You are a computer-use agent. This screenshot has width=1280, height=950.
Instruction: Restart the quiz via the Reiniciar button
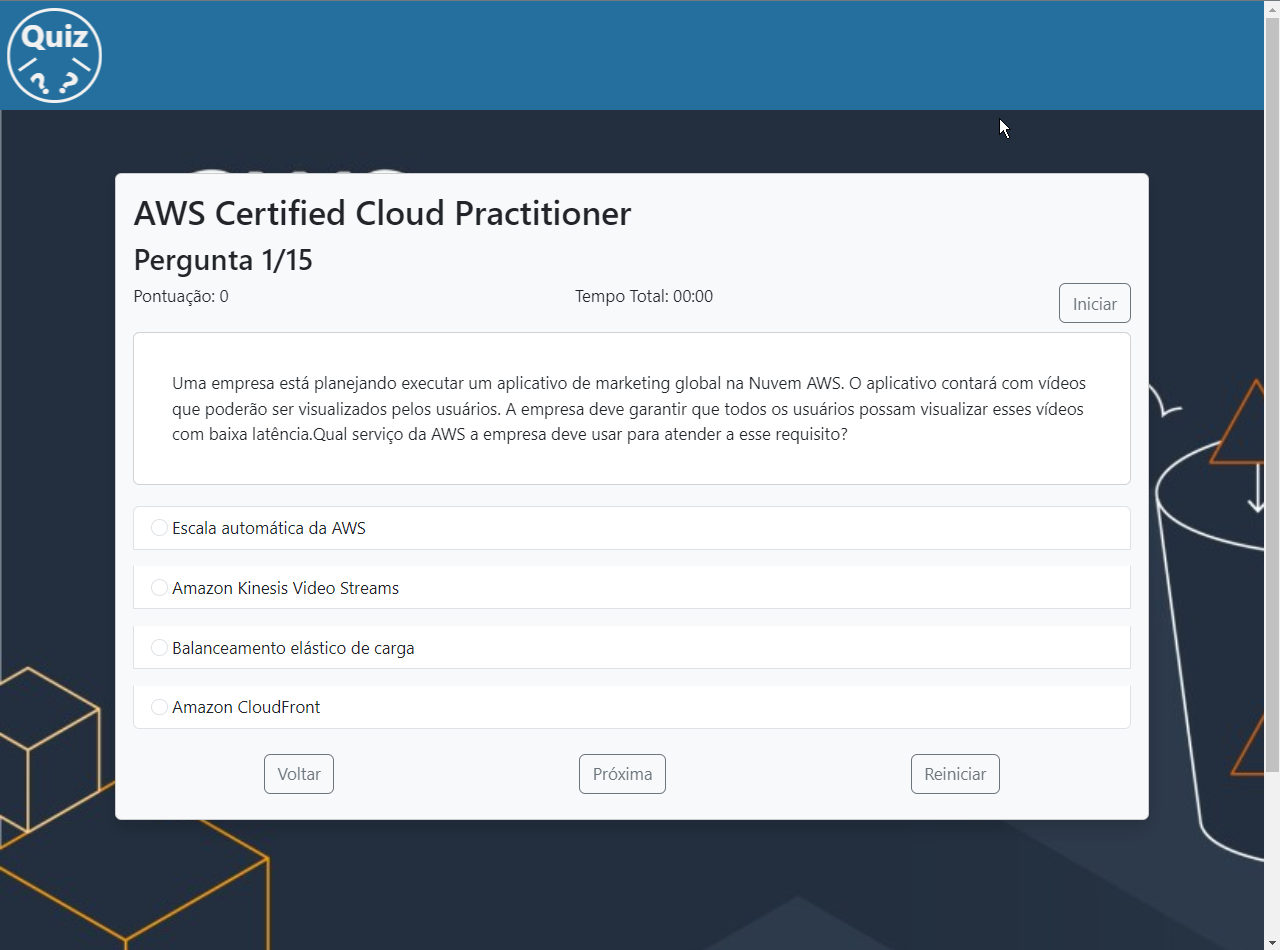coord(955,774)
